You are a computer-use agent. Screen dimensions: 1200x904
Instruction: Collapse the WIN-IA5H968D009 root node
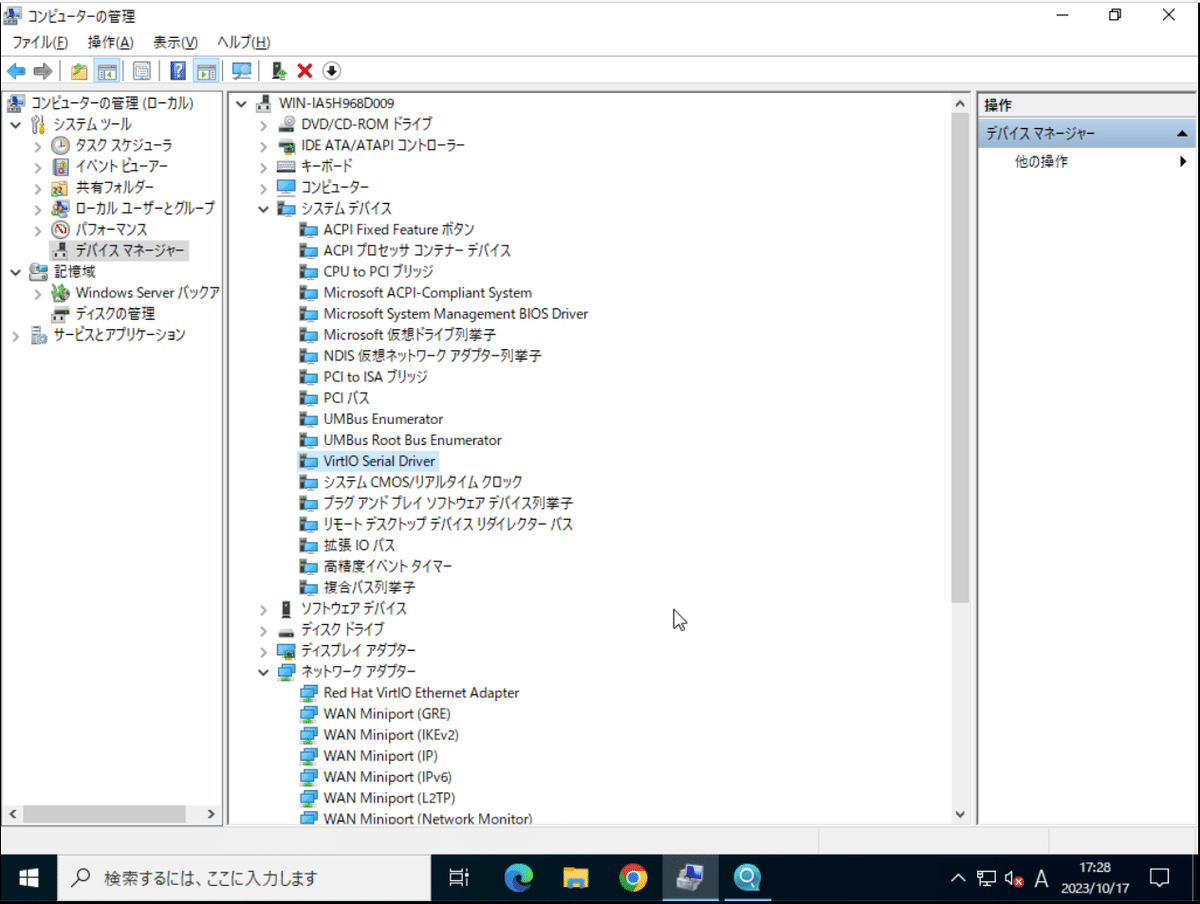(x=241, y=103)
